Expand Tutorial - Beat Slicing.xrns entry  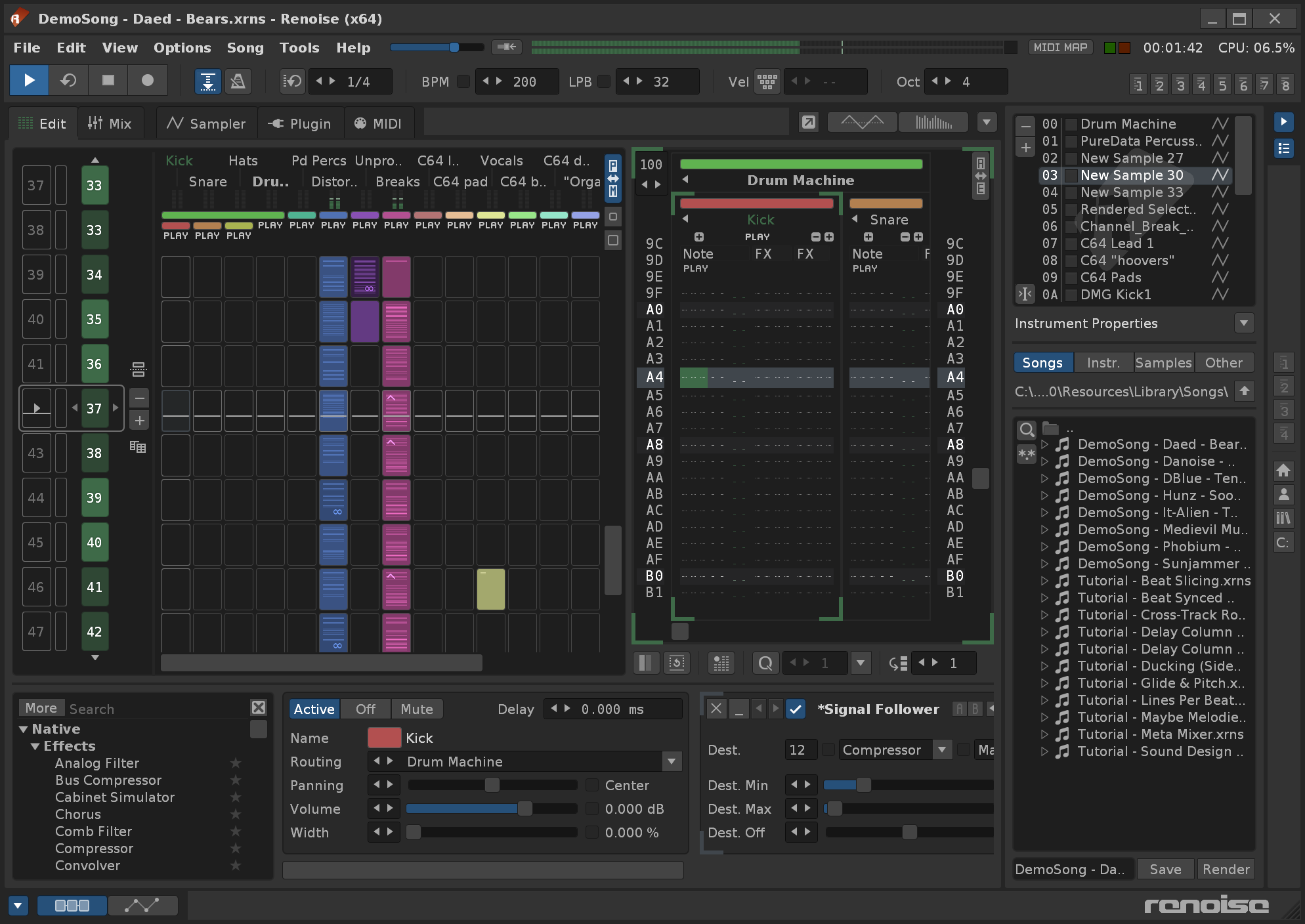click(x=1044, y=581)
